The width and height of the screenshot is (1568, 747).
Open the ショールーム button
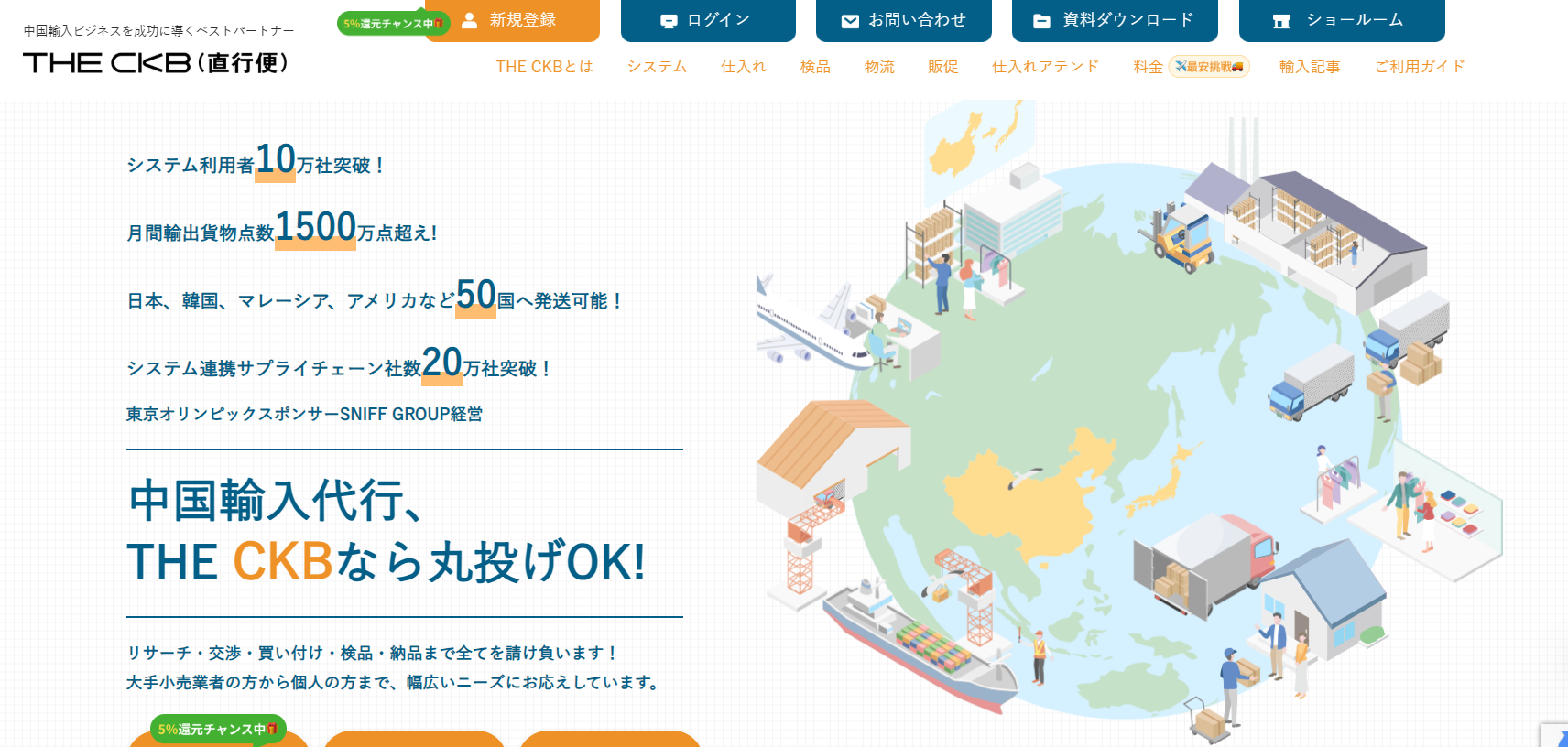click(x=1342, y=20)
